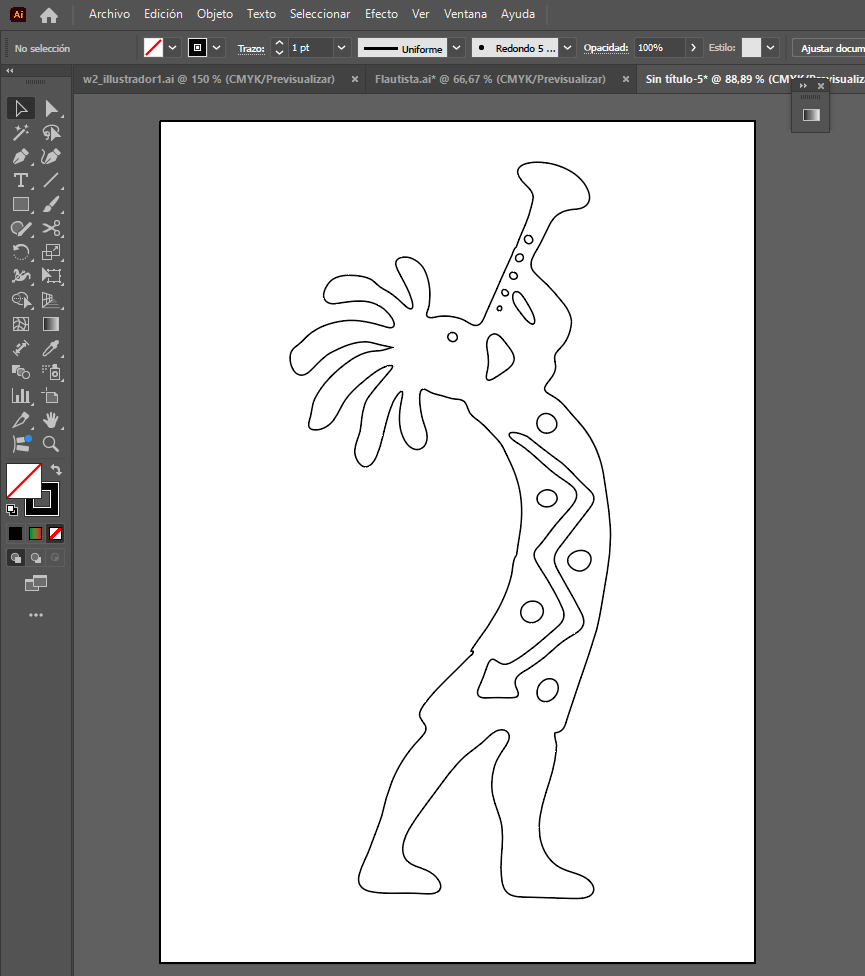The height and width of the screenshot is (976, 865).
Task: Set the fill to None
Action: (x=55, y=533)
